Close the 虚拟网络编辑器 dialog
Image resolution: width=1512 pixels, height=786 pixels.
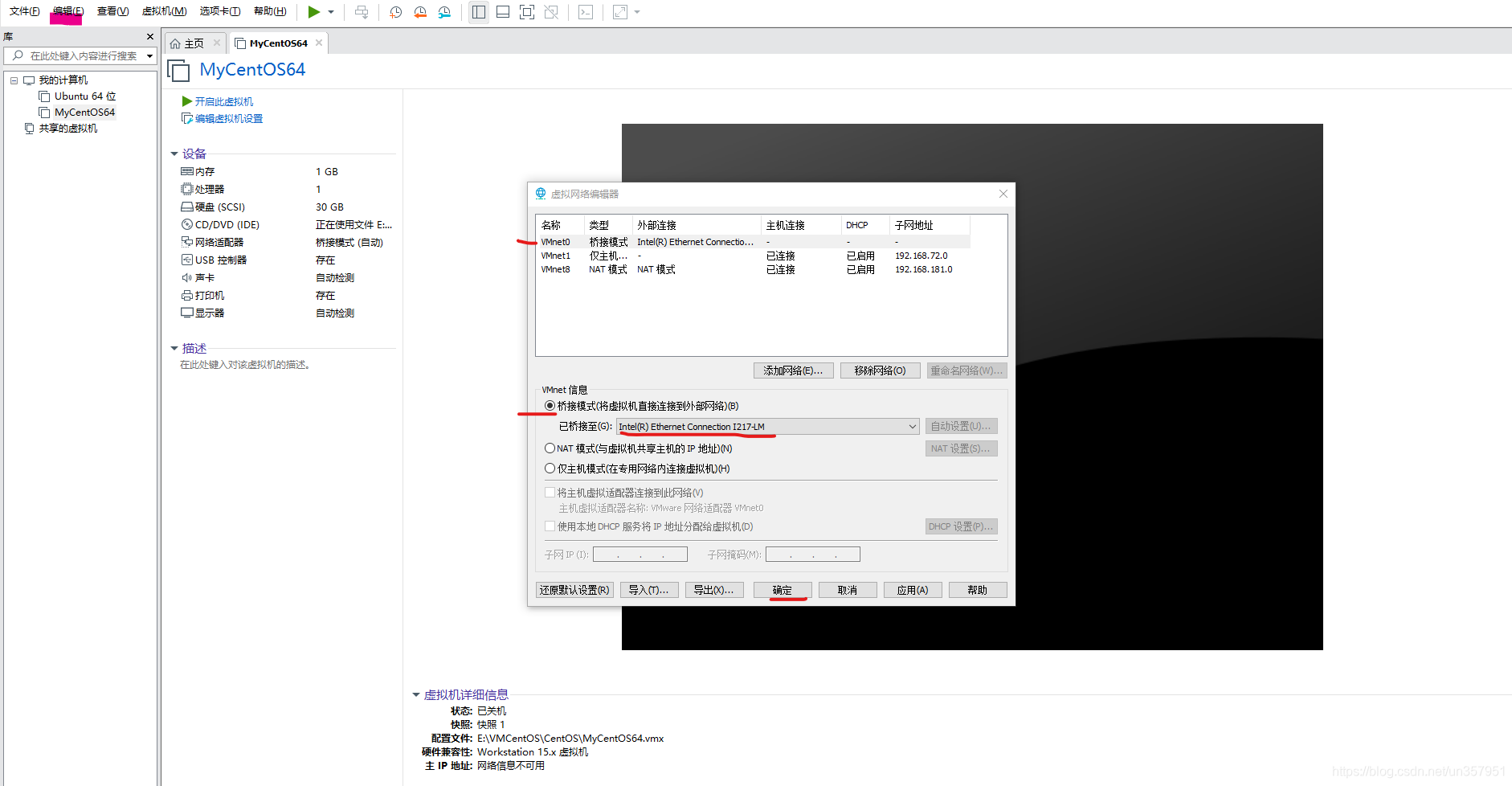pyautogui.click(x=1003, y=194)
